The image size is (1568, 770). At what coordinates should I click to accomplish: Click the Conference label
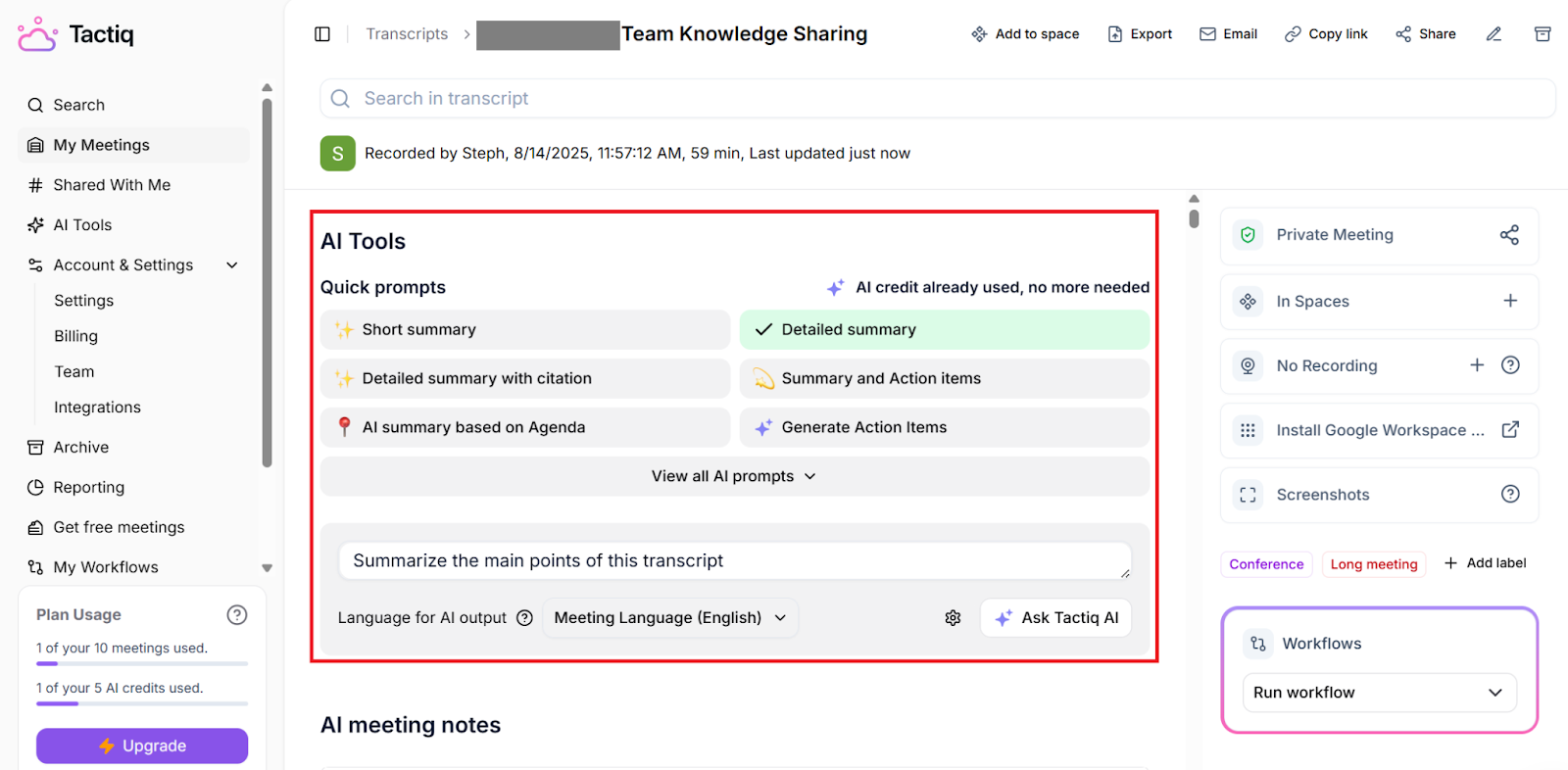(1266, 564)
